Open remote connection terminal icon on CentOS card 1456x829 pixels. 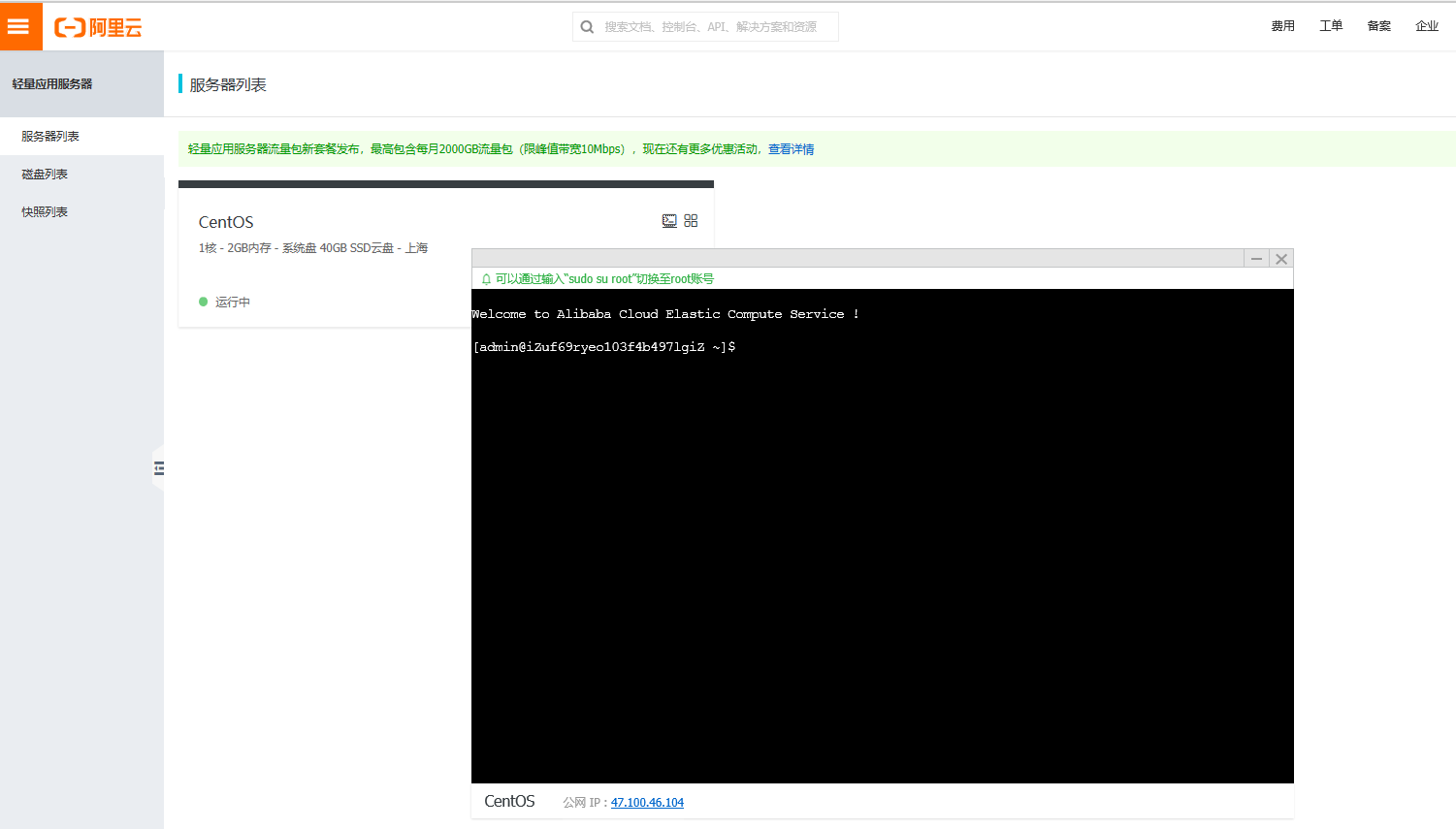tap(669, 221)
